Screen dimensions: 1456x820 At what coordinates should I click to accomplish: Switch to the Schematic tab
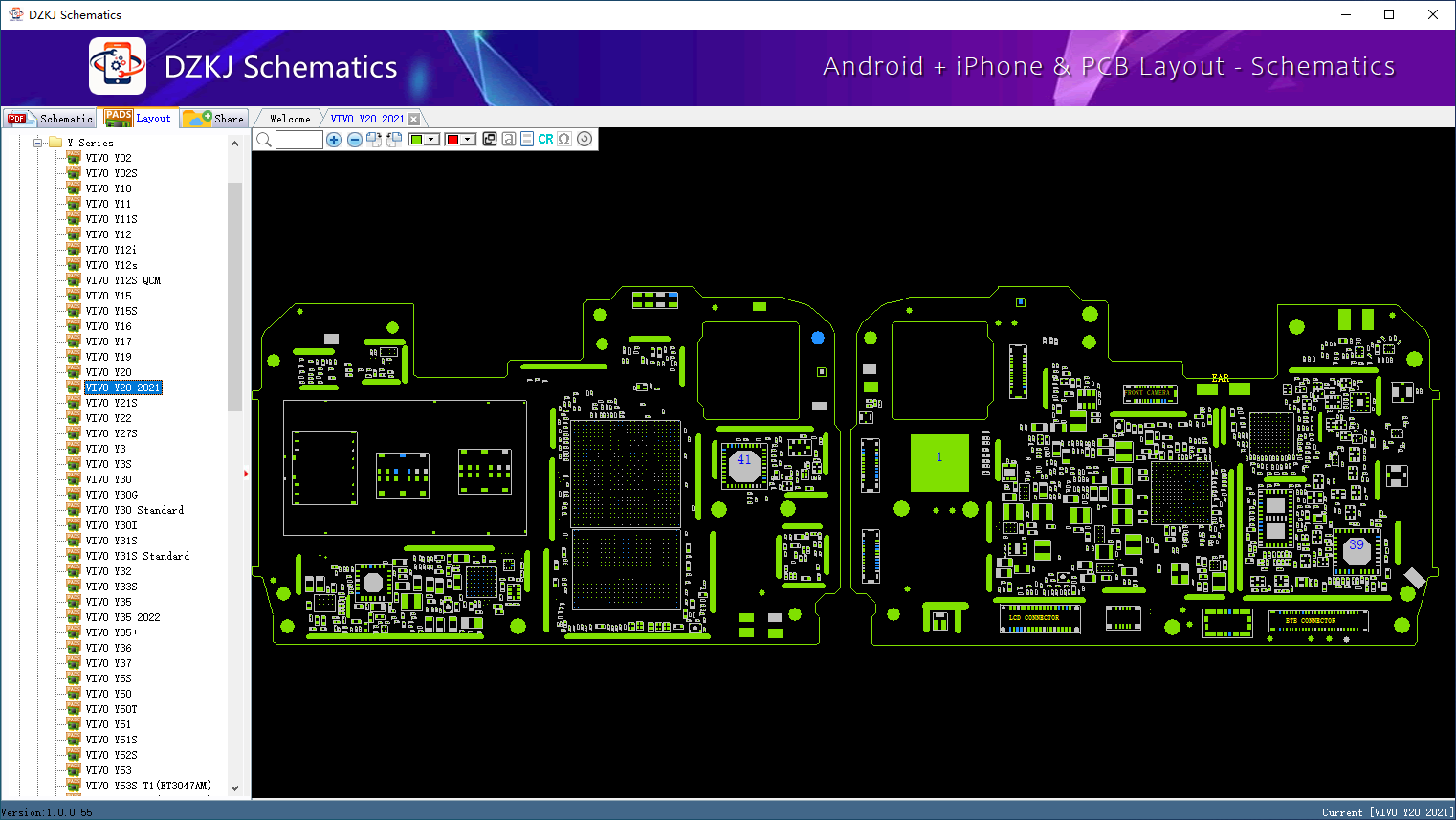[x=50, y=119]
